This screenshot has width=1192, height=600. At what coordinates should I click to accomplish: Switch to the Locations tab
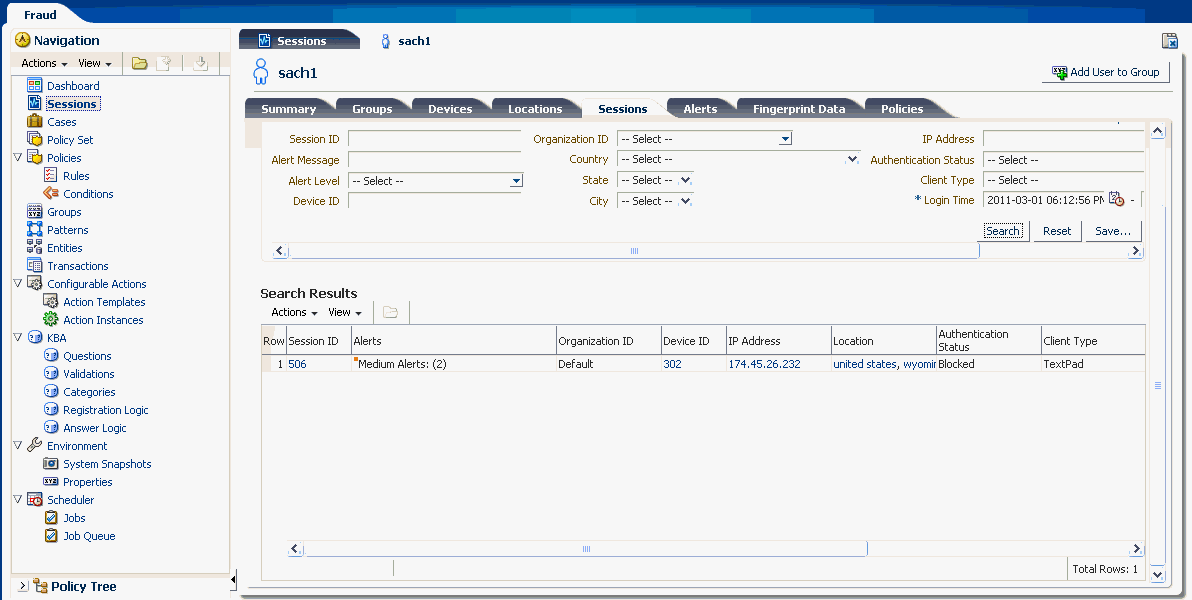(535, 109)
